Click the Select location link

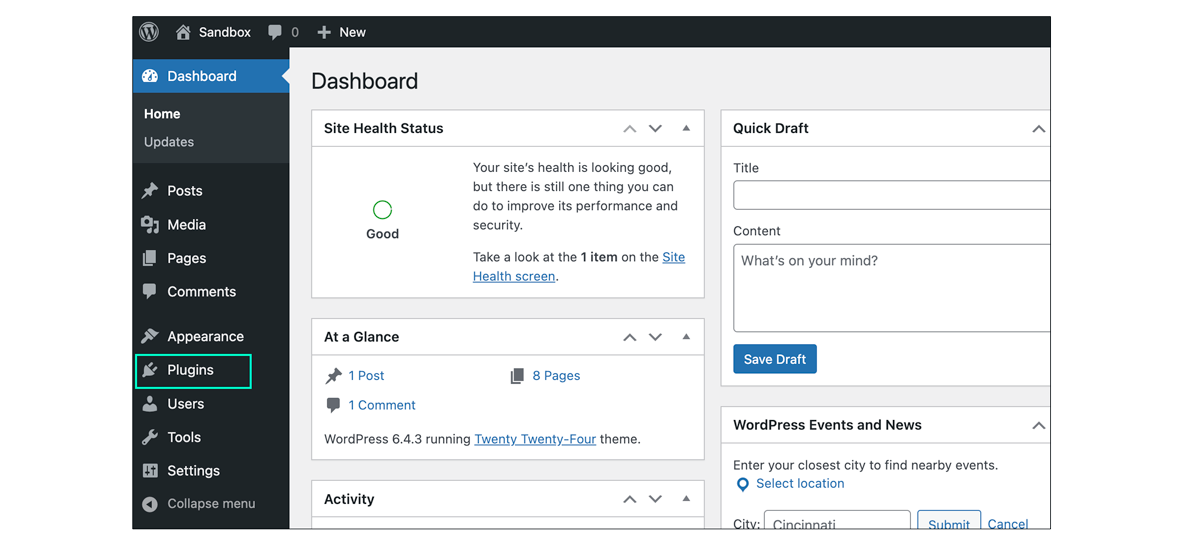[x=800, y=484]
